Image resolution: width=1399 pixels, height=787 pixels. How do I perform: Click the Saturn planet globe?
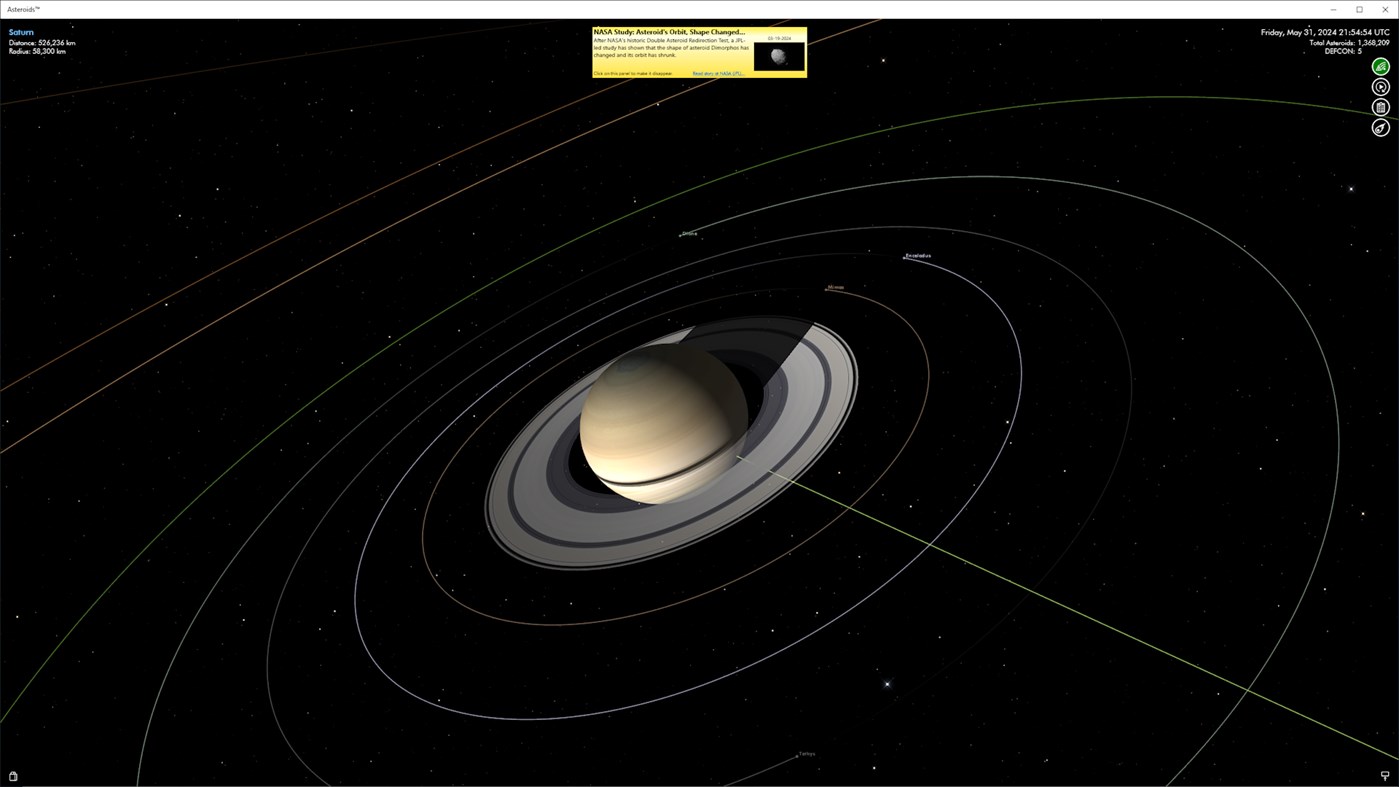[x=663, y=422]
